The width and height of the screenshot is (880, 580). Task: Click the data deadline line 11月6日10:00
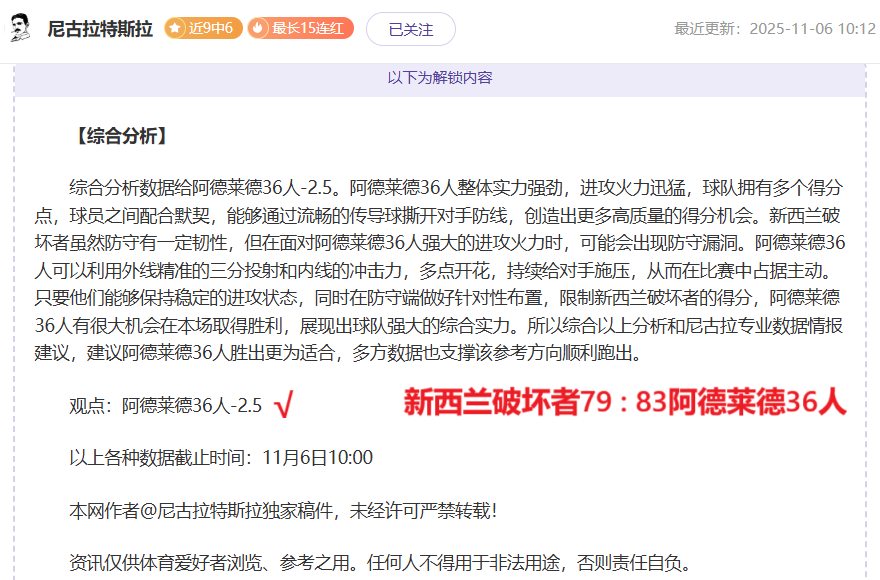click(220, 458)
